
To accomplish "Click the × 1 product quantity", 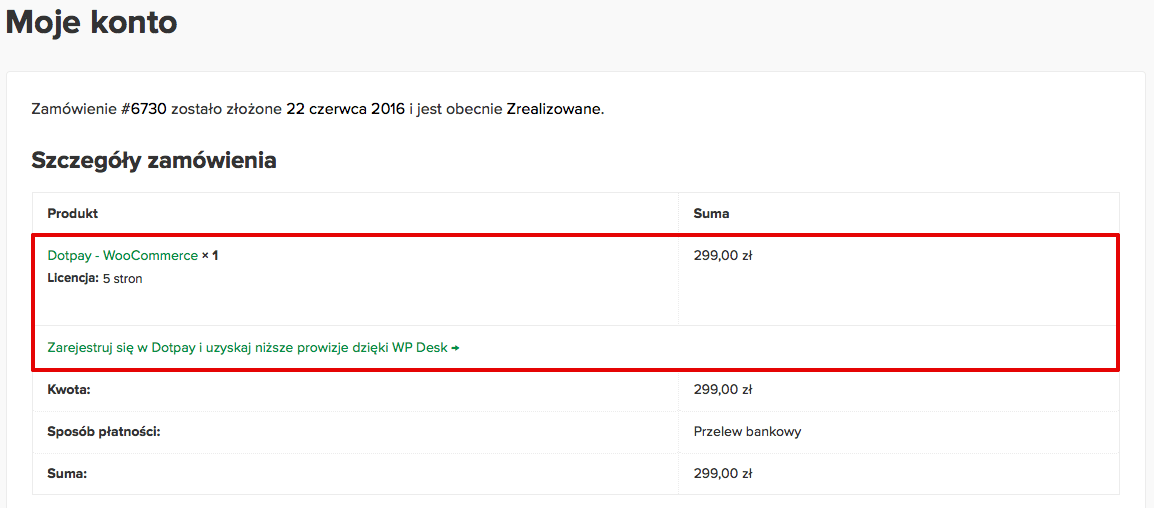I will click(210, 256).
